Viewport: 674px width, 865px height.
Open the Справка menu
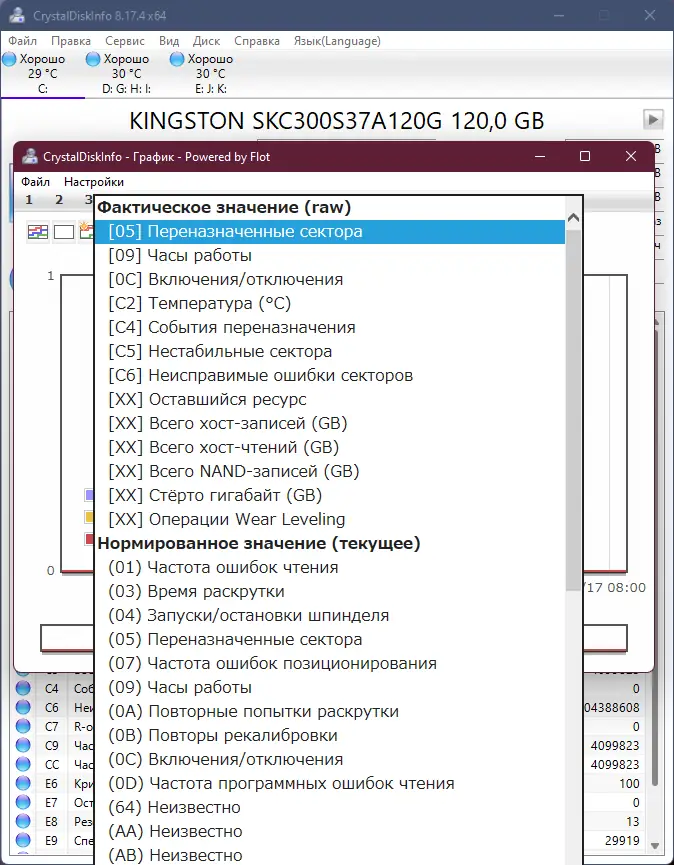pyautogui.click(x=257, y=41)
